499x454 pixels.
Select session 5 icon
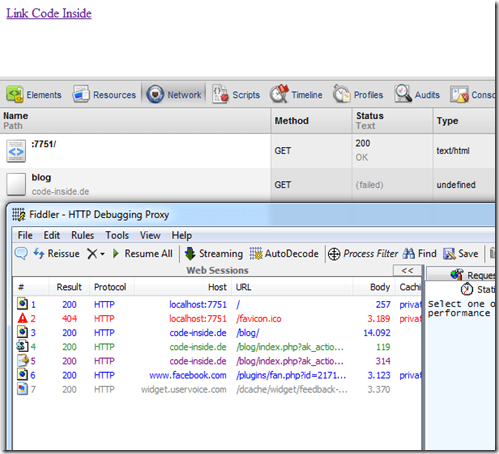(x=23, y=360)
